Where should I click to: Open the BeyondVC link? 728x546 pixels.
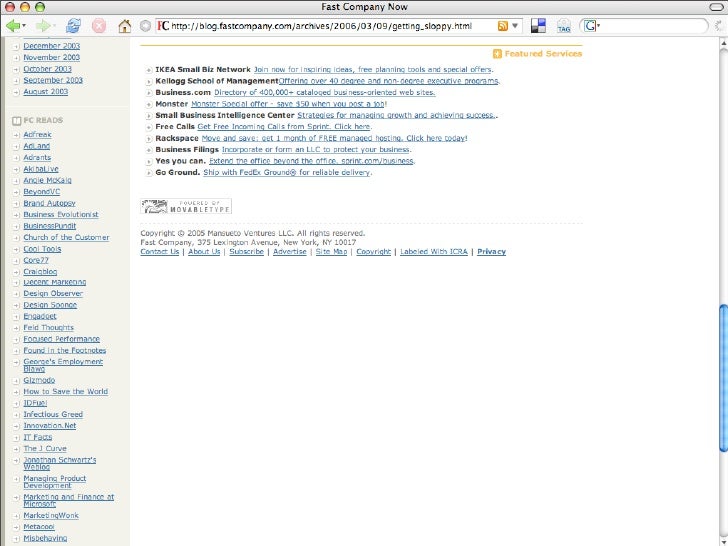point(41,192)
